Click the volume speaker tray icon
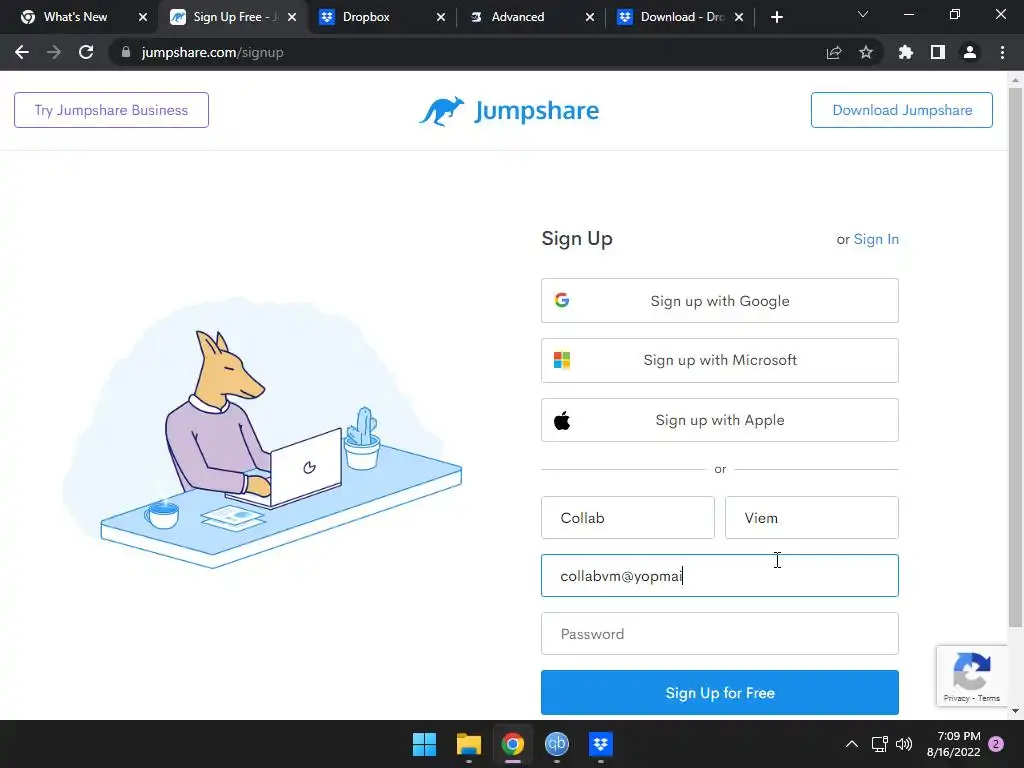1024x768 pixels. point(904,744)
